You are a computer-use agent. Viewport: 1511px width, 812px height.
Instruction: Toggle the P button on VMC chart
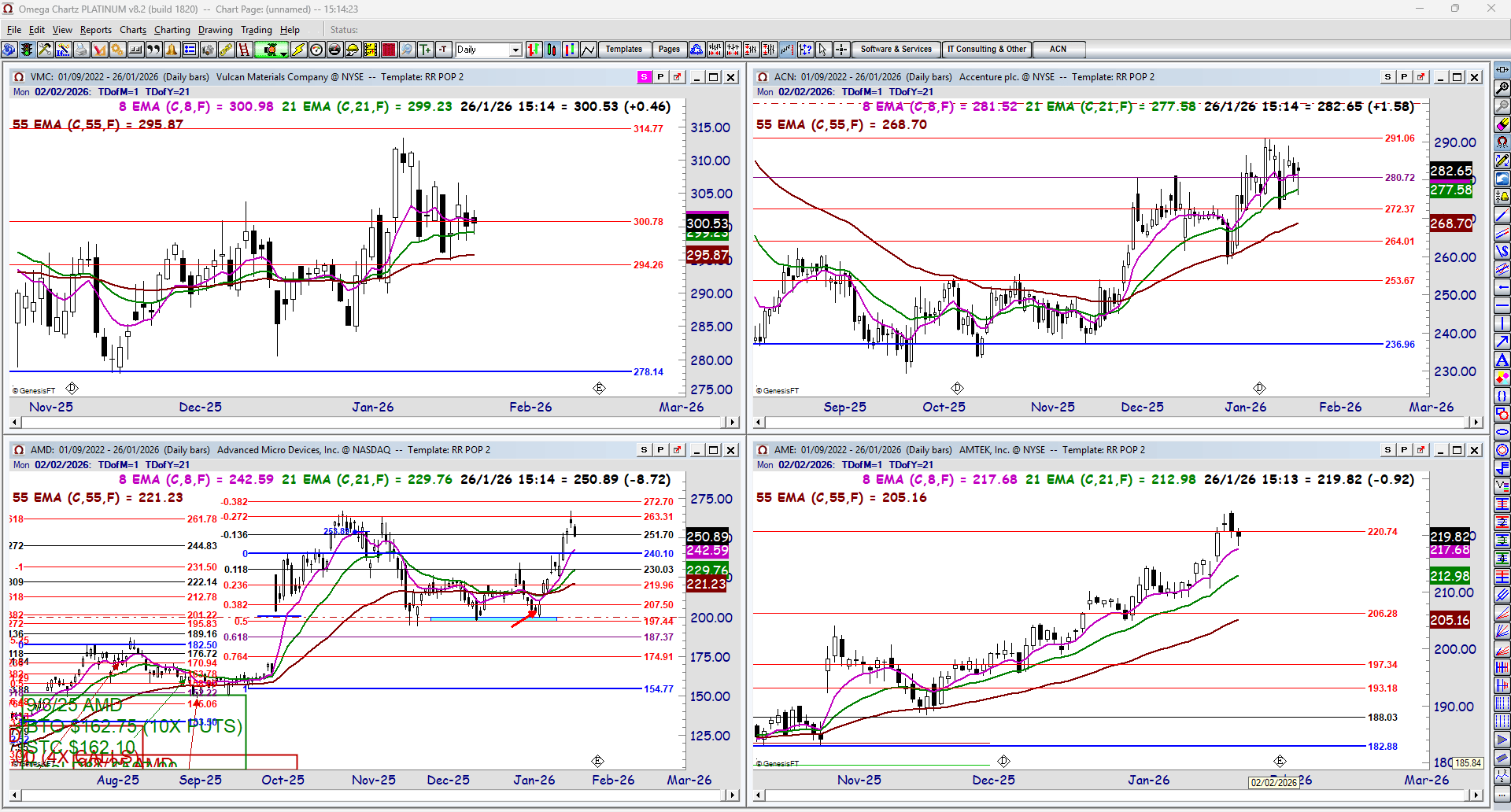tap(660, 77)
